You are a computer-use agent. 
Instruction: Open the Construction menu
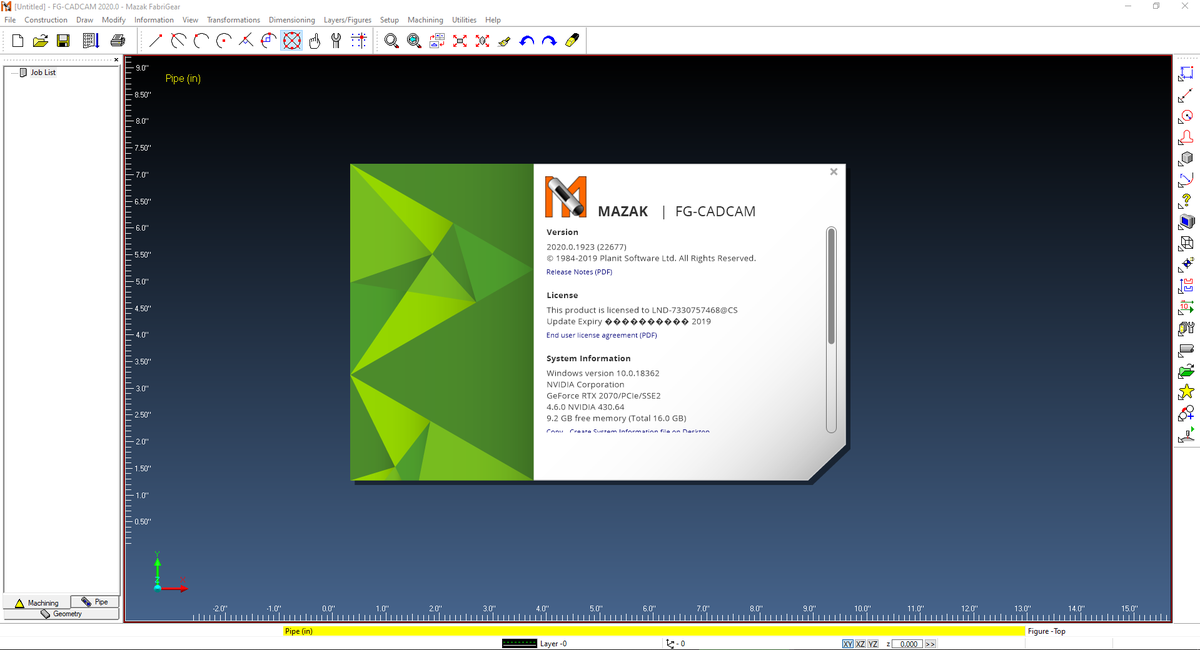(46, 20)
